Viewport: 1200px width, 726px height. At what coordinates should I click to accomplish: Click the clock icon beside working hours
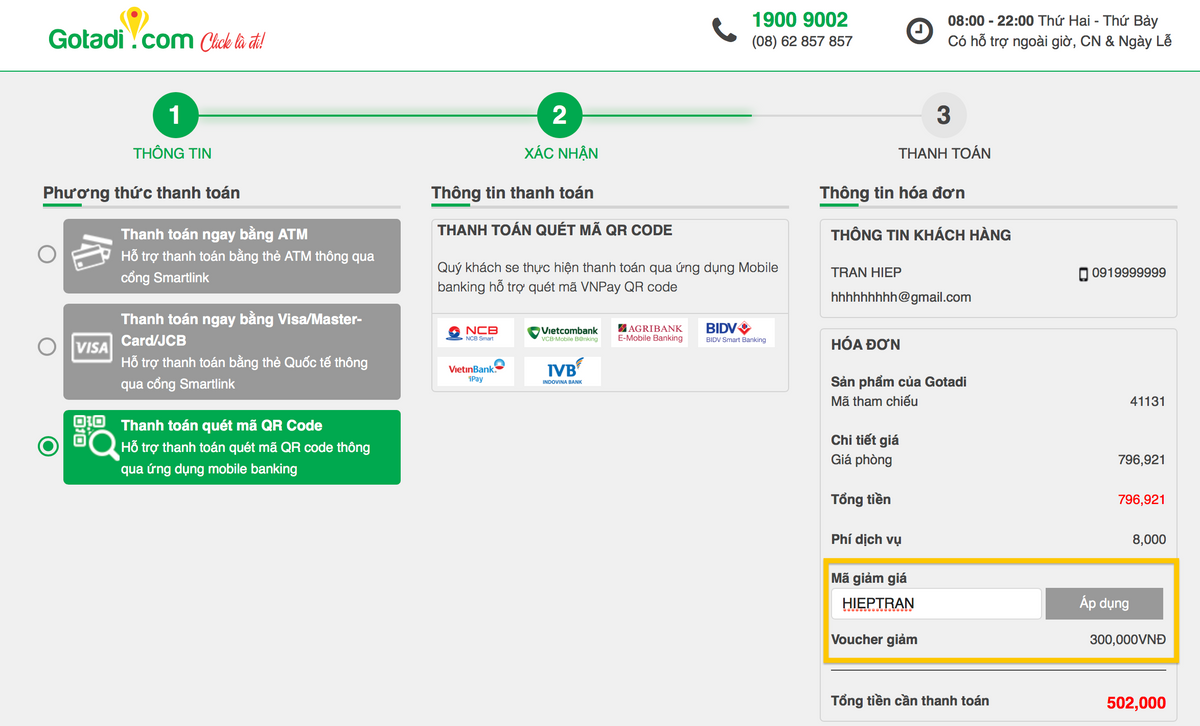[919, 31]
